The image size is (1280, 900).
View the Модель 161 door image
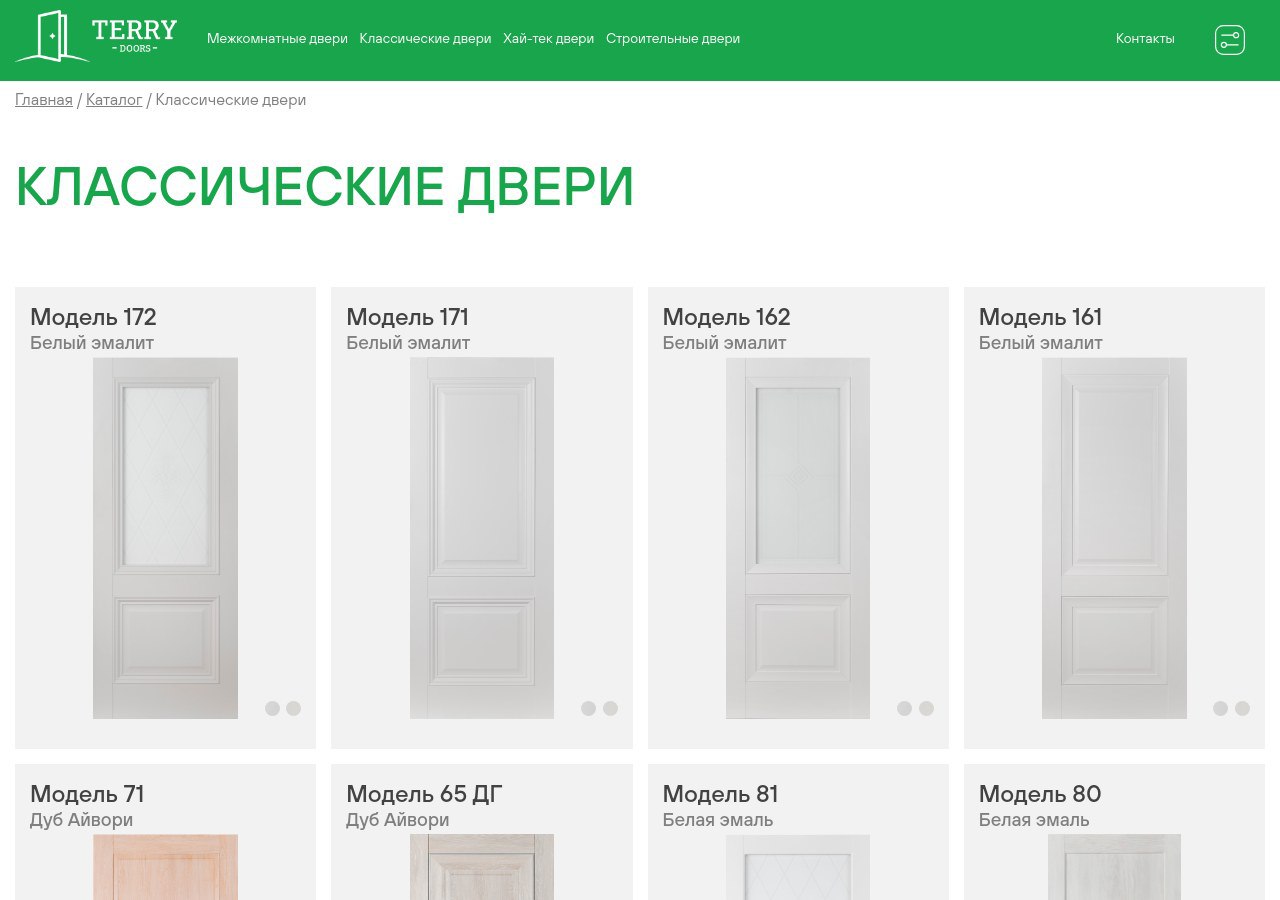pyautogui.click(x=1114, y=538)
